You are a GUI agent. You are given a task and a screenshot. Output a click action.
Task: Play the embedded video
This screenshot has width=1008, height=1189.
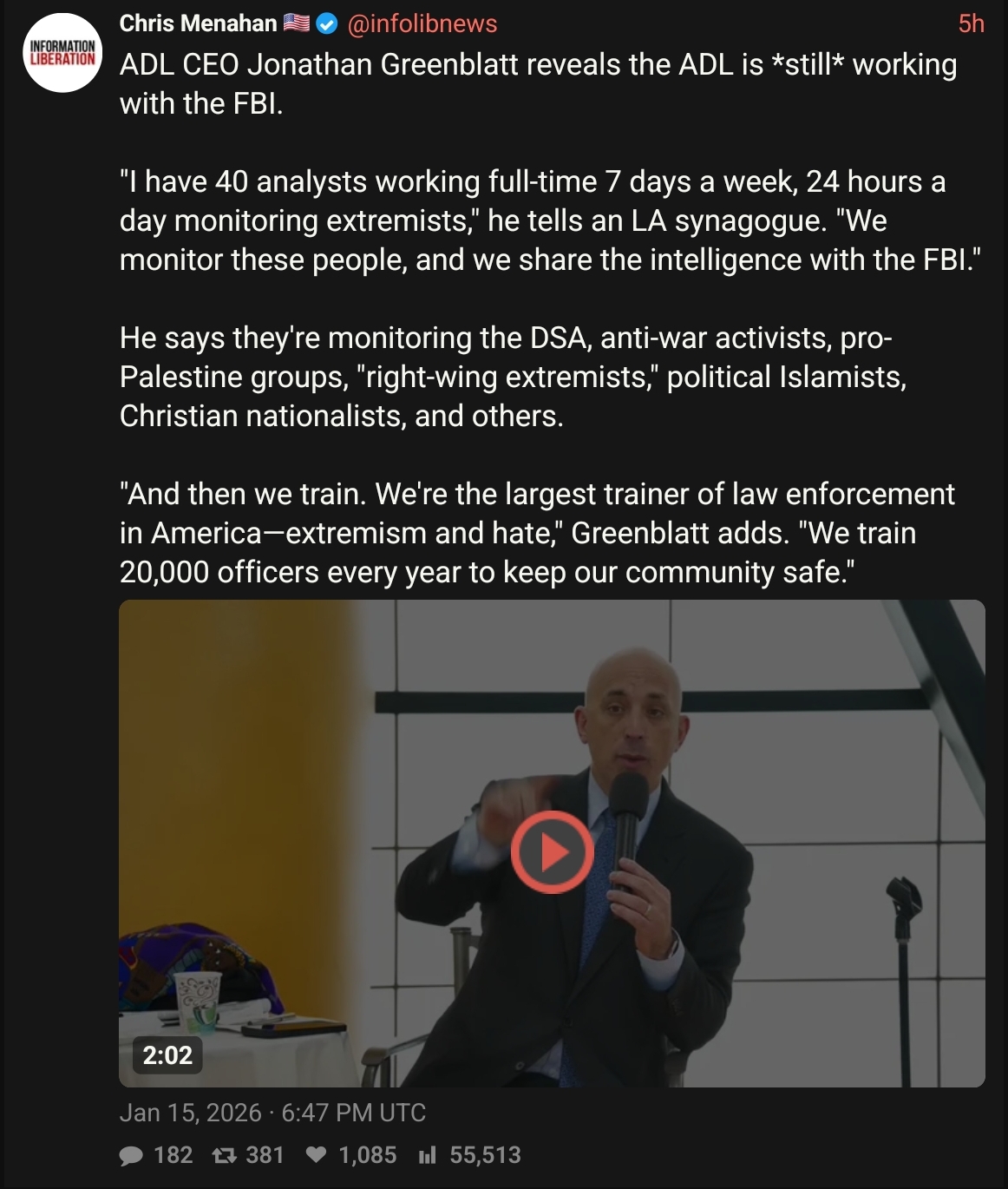click(552, 852)
